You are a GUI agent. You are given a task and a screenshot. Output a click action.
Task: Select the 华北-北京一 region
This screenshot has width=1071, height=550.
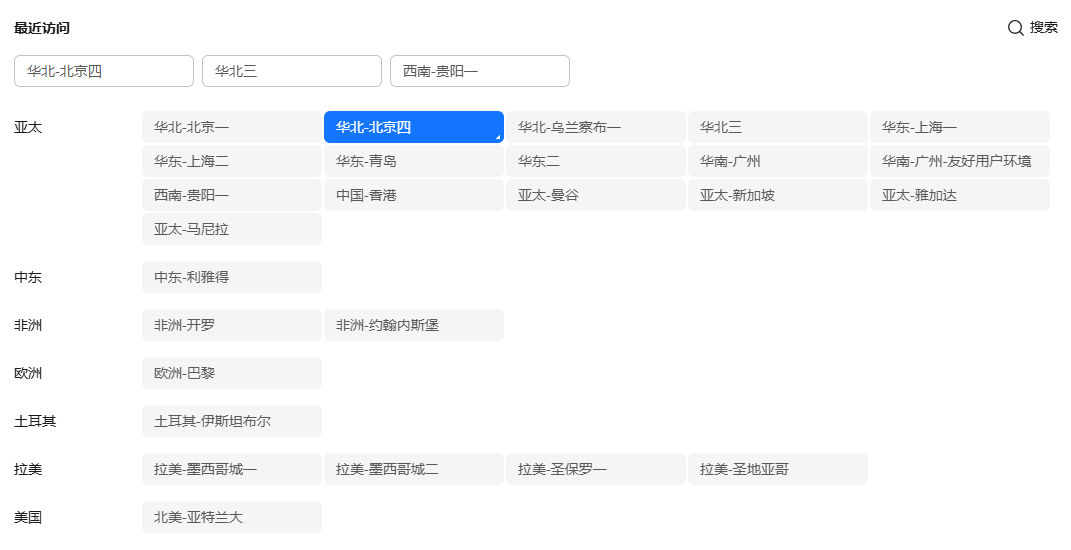click(232, 127)
